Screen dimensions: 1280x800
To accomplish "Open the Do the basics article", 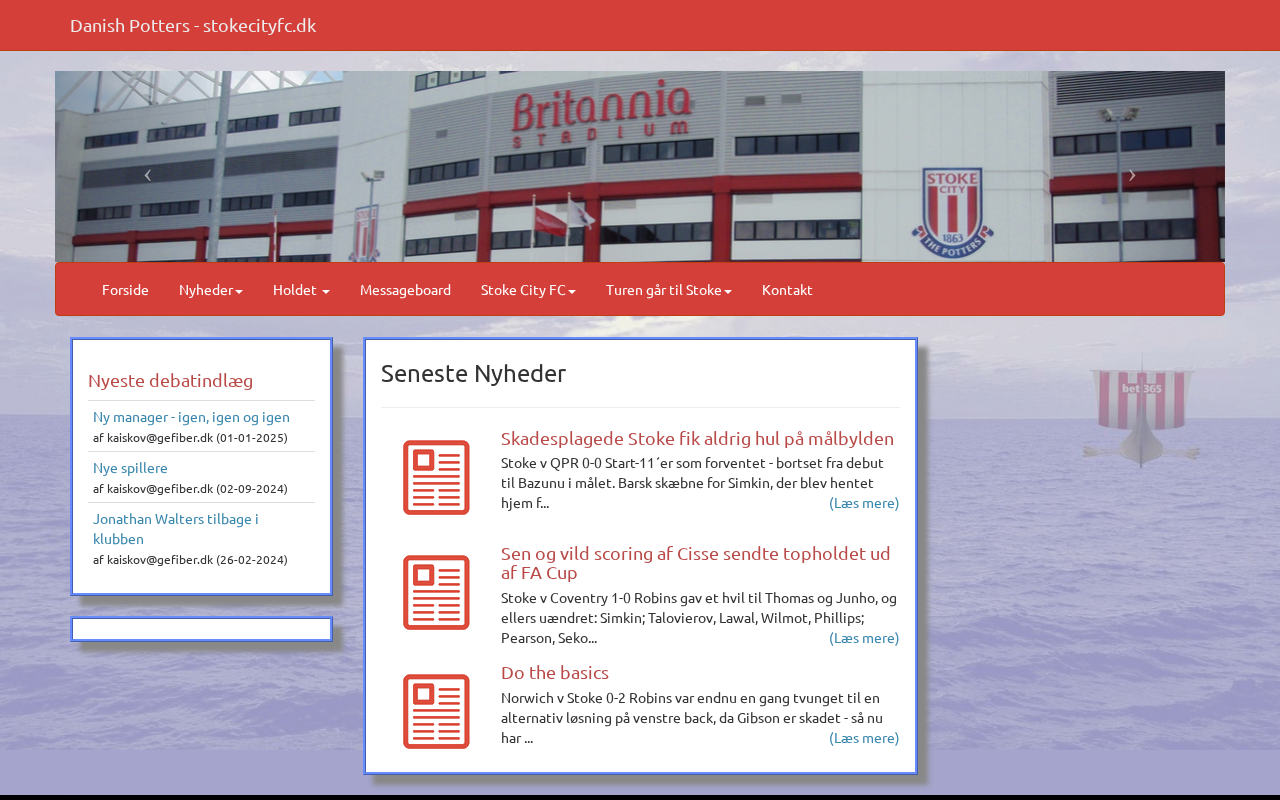I will tap(555, 672).
